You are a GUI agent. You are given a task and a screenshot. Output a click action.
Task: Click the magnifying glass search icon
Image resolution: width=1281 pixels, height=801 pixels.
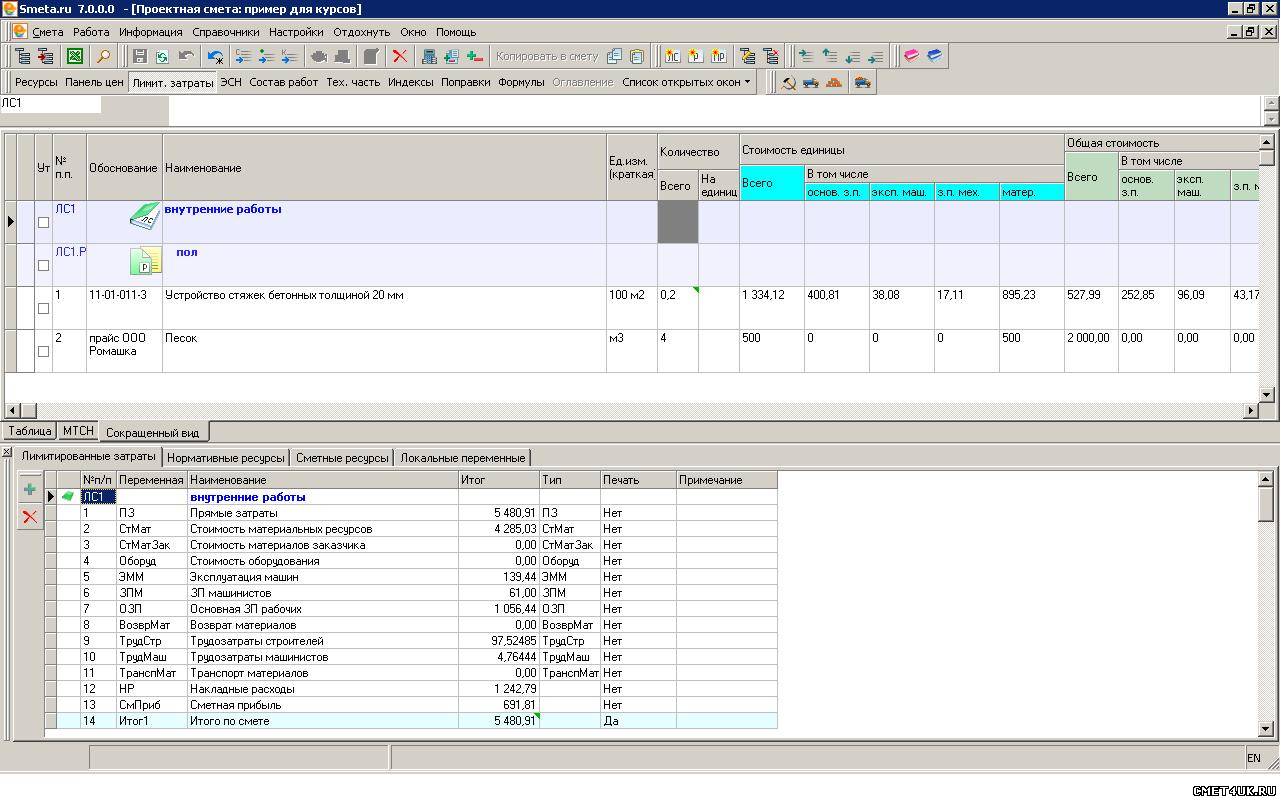coord(102,57)
